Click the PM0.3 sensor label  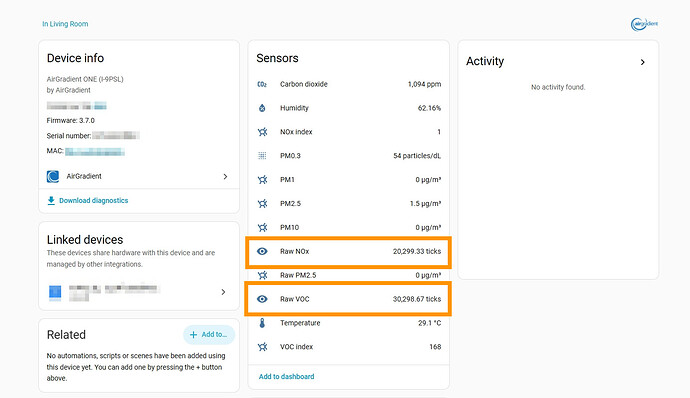(290, 155)
